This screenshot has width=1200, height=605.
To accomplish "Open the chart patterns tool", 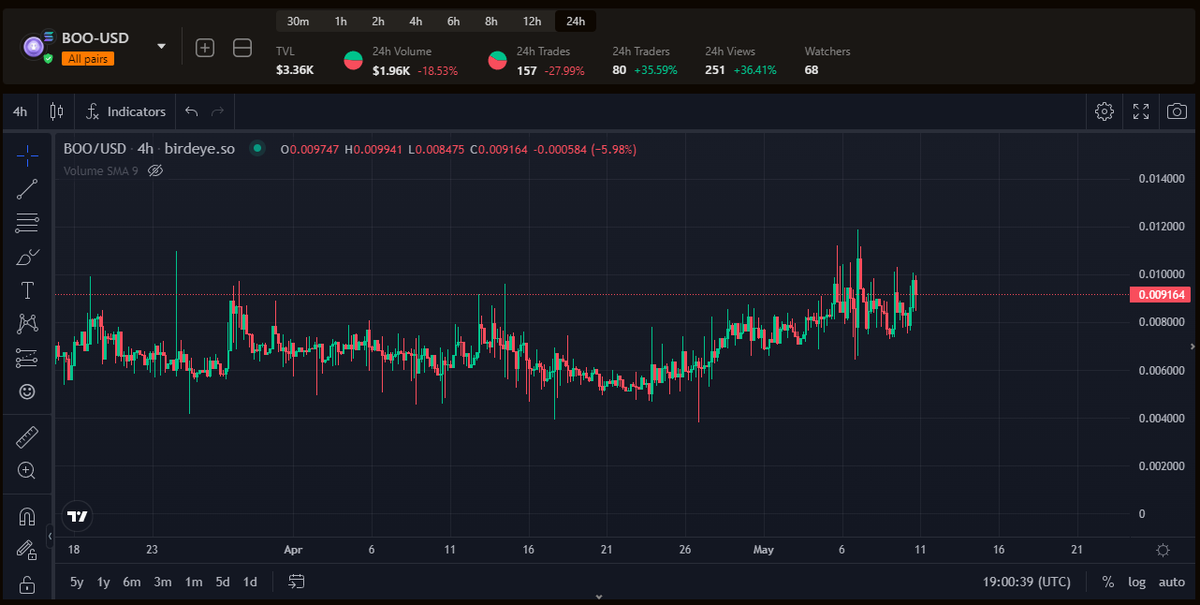I will coord(27,324).
